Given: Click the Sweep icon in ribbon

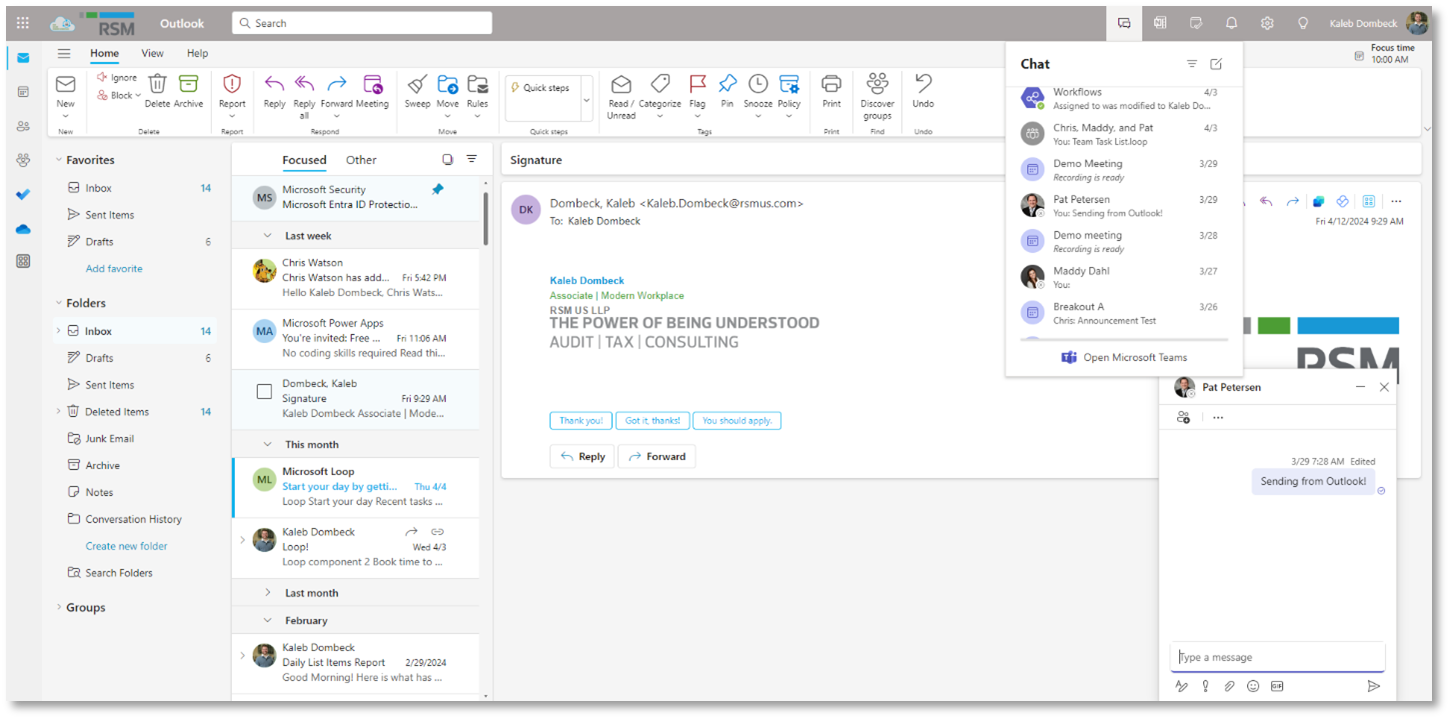Looking at the screenshot, I should pos(417,86).
